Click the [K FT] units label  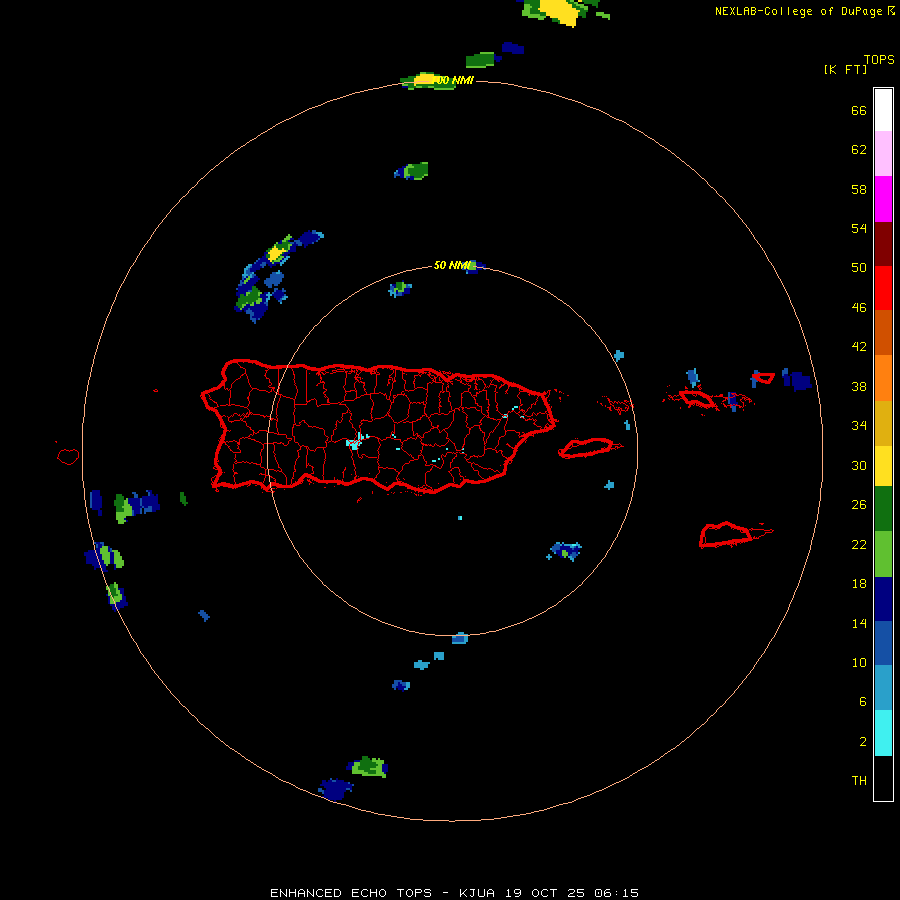click(845, 69)
